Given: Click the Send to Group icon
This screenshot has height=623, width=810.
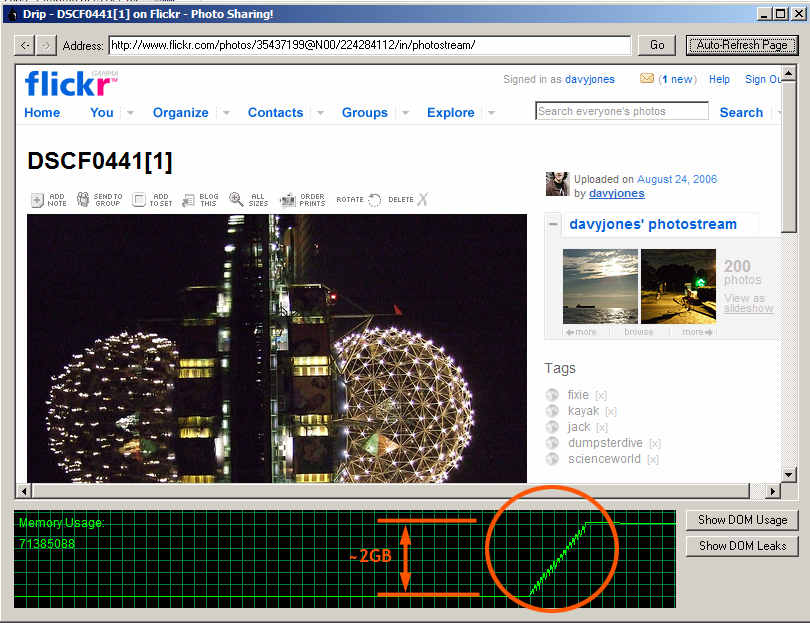Looking at the screenshot, I should 83,200.
